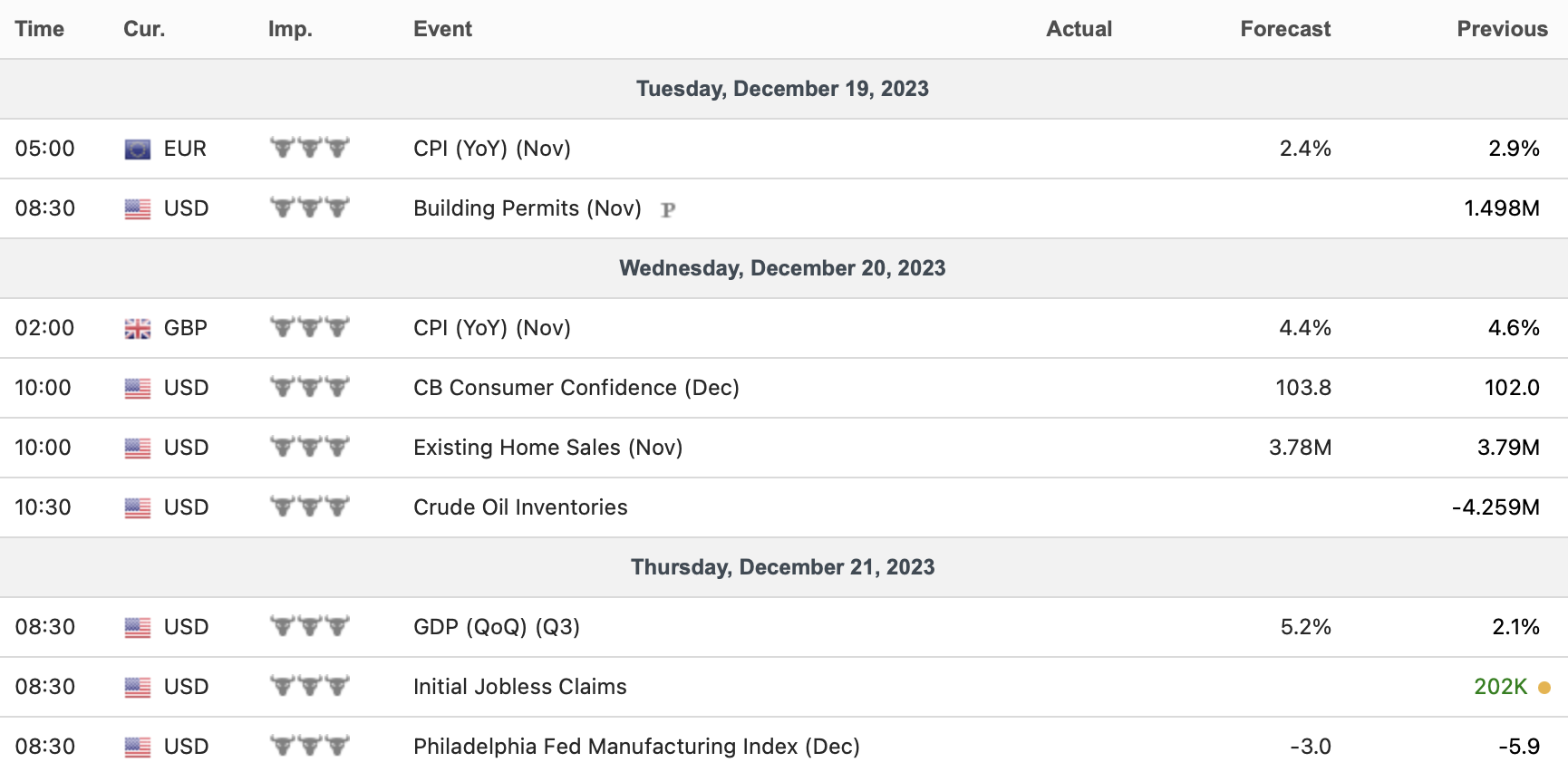The width and height of the screenshot is (1568, 772).
Task: Click the Wednesday, December 20, 2023 date row
Action: tap(782, 268)
